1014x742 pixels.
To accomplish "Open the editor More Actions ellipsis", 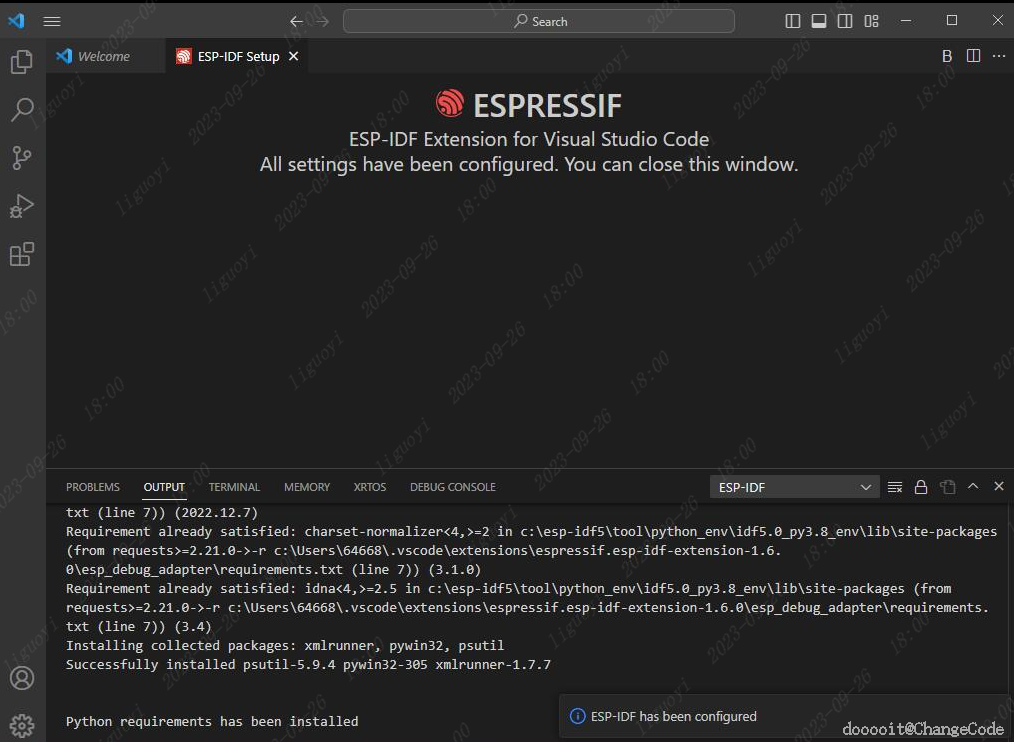I will click(999, 56).
